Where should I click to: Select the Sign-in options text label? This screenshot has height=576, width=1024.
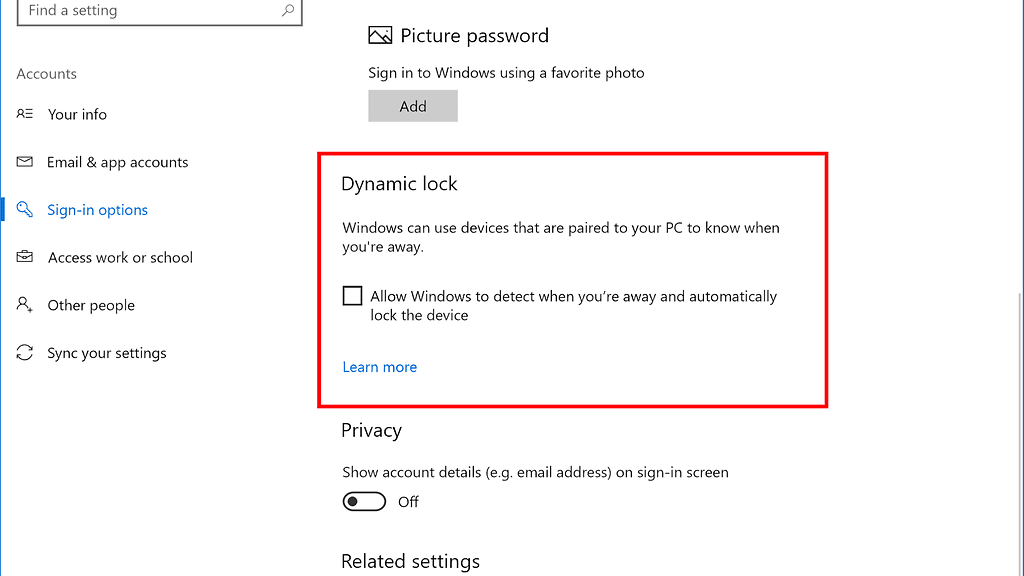(x=97, y=210)
